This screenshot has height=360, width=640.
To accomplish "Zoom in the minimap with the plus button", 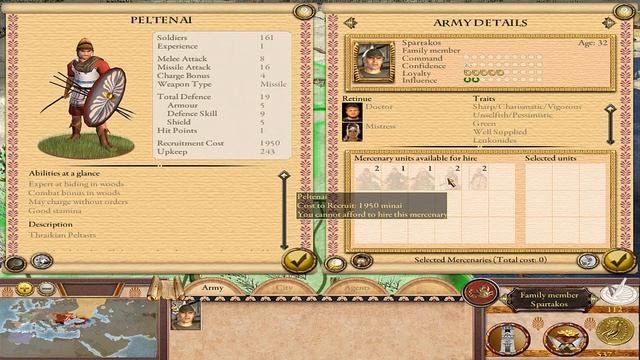I will pyautogui.click(x=24, y=289).
